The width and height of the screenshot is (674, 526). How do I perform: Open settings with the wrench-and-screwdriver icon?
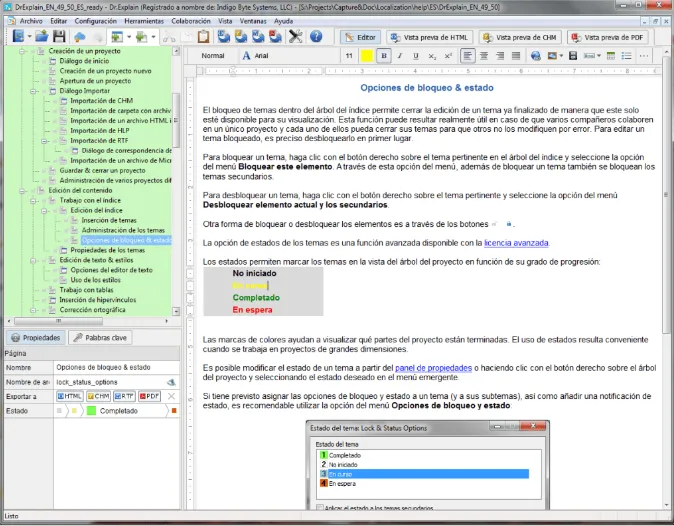pyautogui.click(x=296, y=37)
